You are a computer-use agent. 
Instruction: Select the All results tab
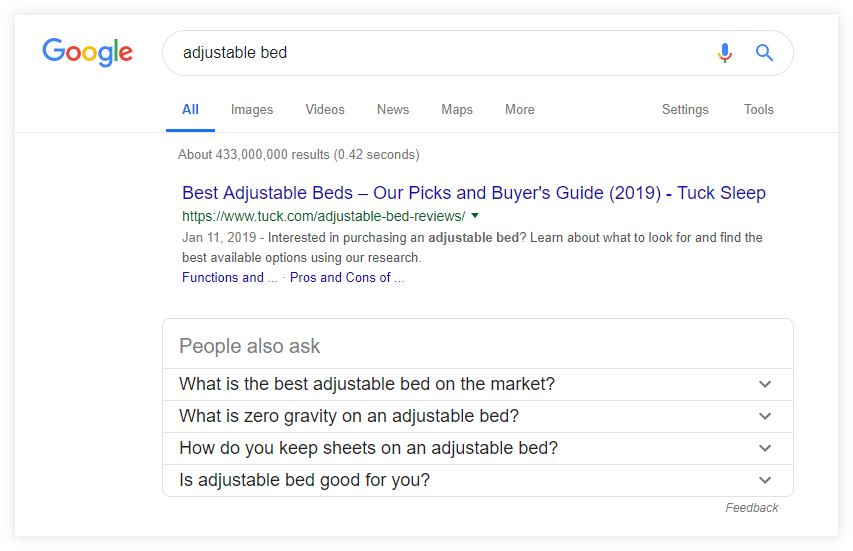coord(190,110)
